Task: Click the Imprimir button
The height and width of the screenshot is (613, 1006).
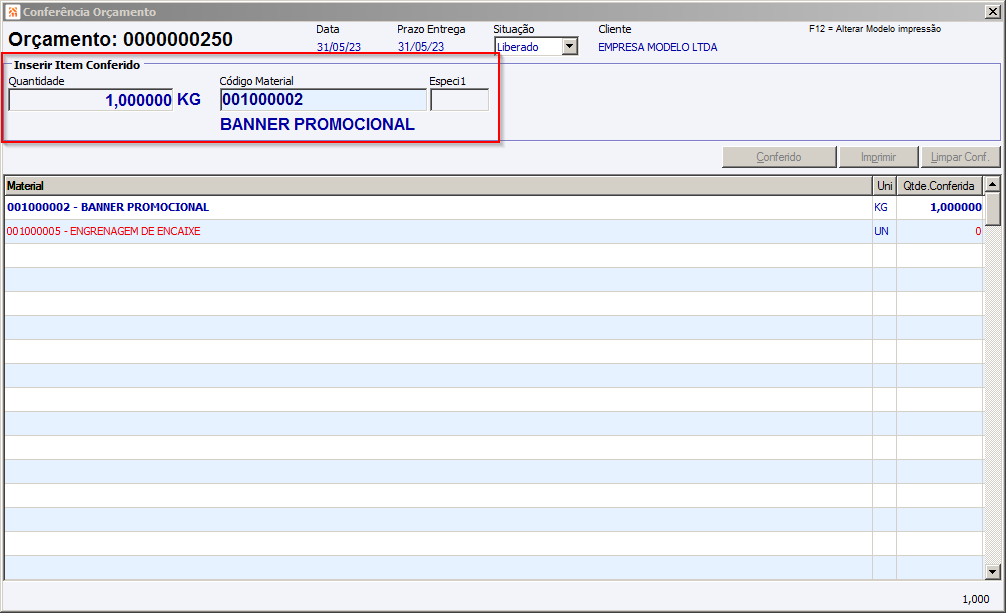Action: 878,157
